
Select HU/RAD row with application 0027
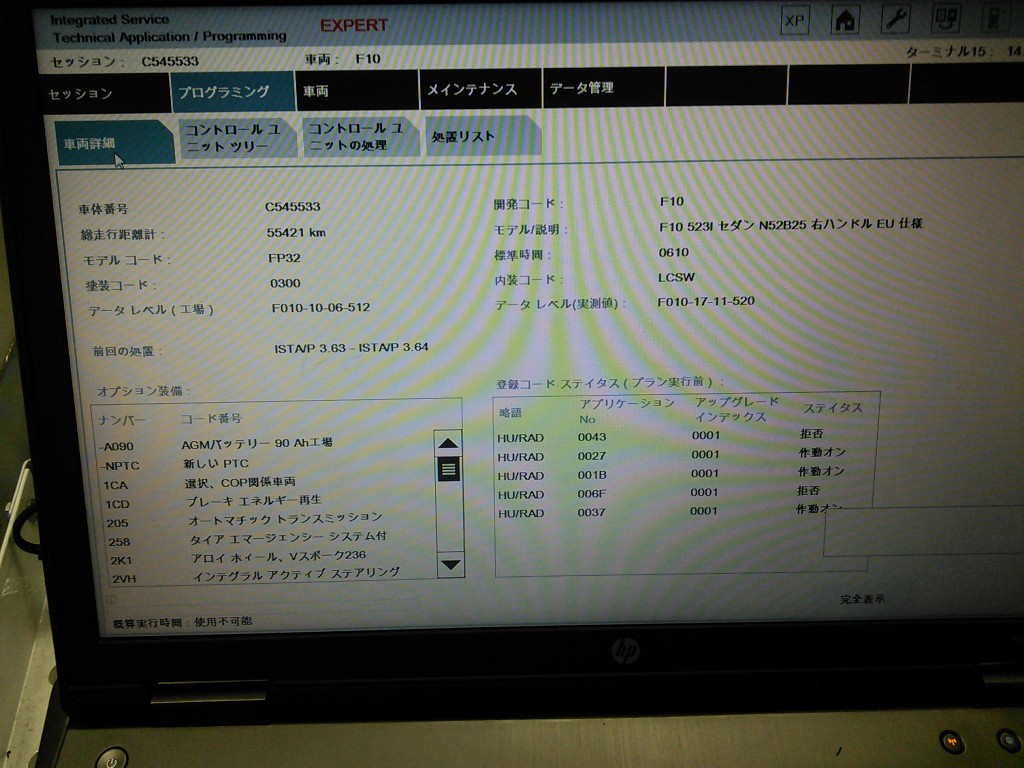pos(682,455)
